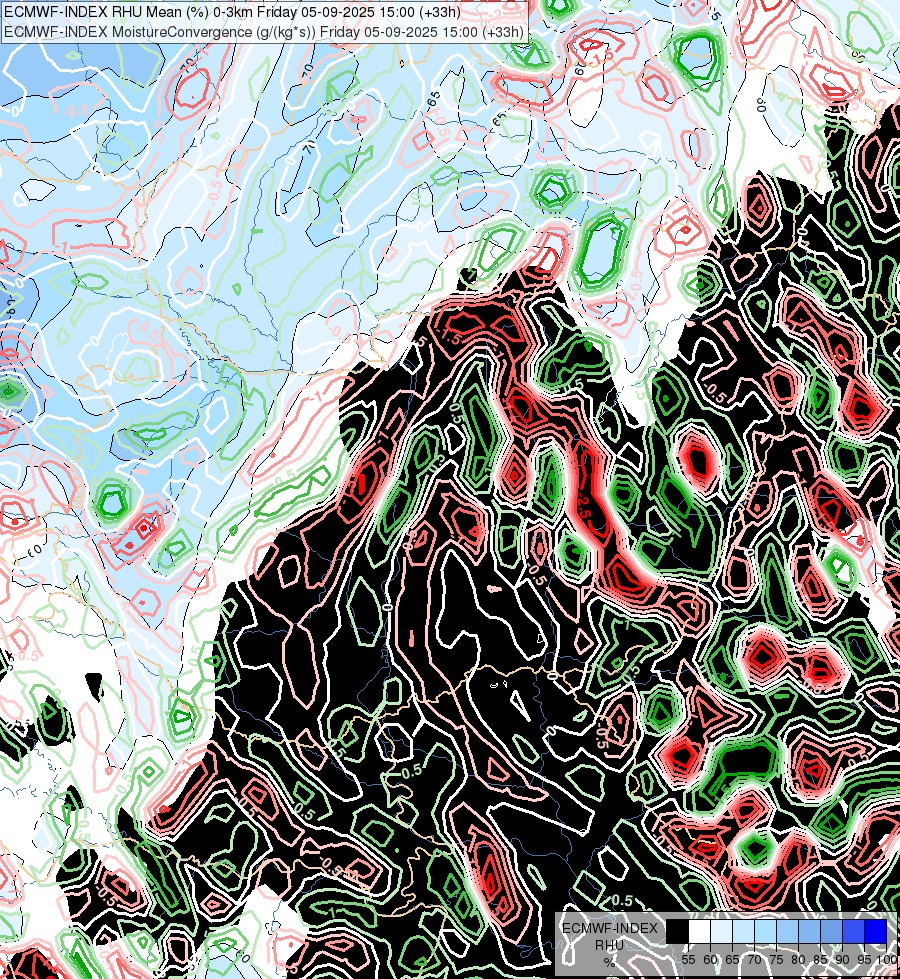Click the legend tick label 100

[886, 960]
